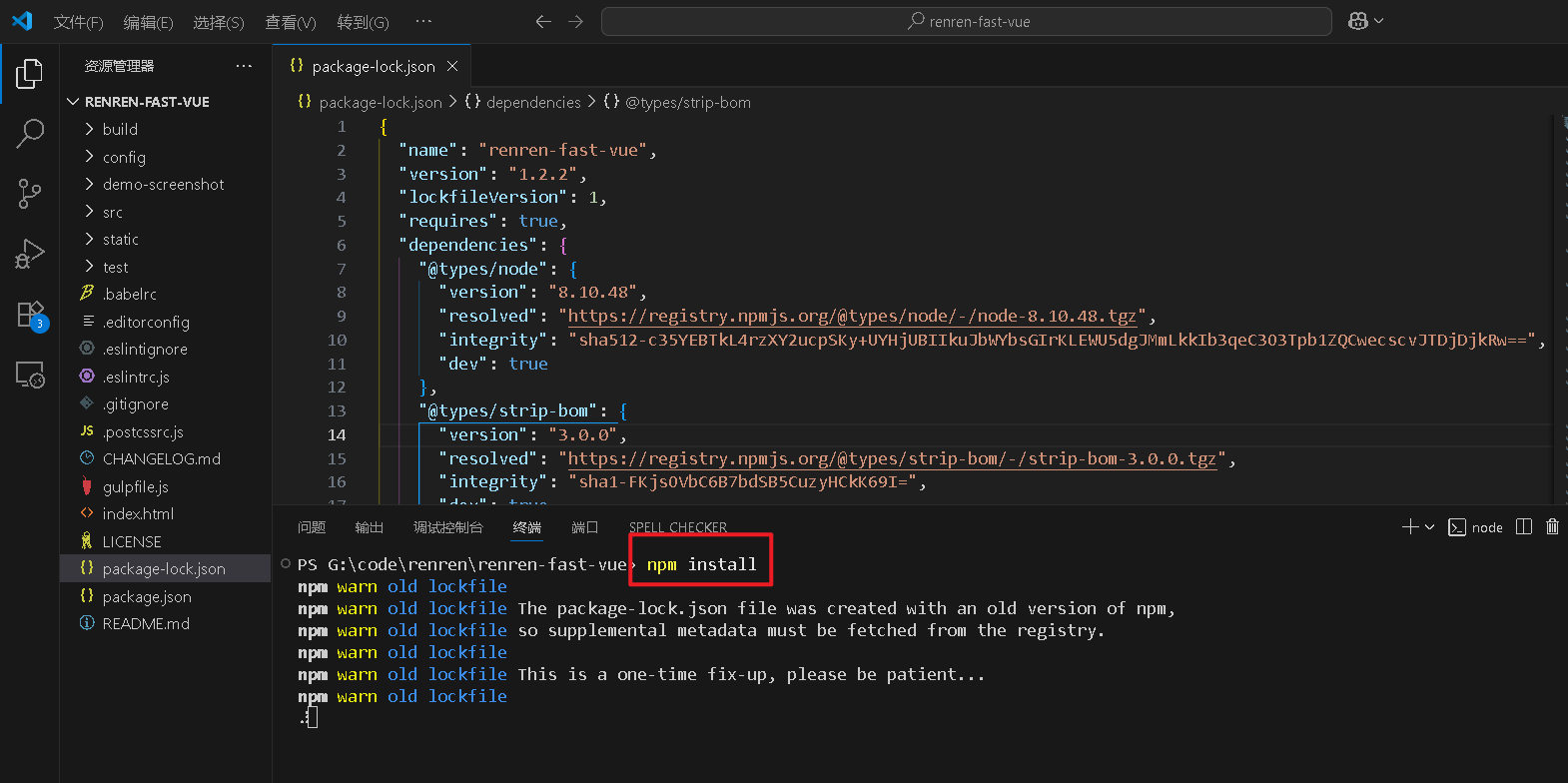Open the copilot dropdown chevron
Viewport: 1568px width, 783px height.
[x=1379, y=21]
